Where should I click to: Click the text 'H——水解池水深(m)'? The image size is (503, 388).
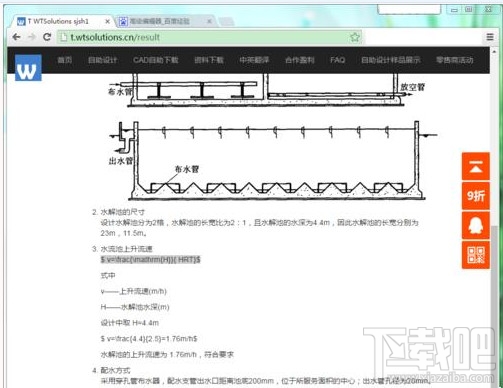tap(135, 307)
